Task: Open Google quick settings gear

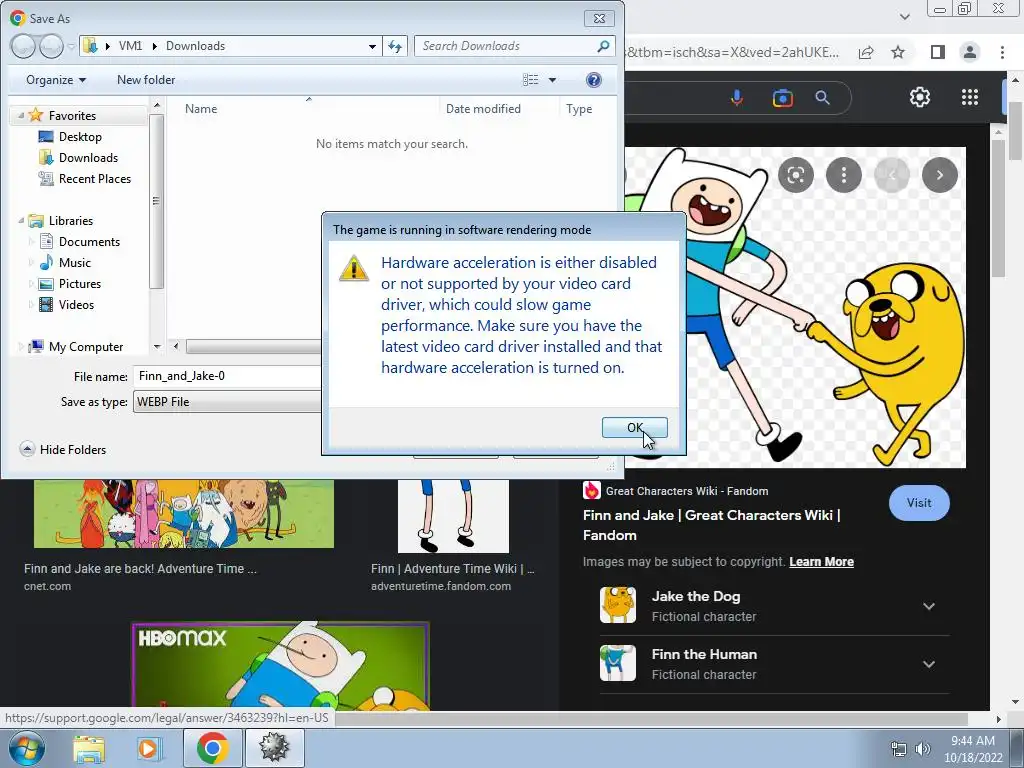Action: [920, 97]
